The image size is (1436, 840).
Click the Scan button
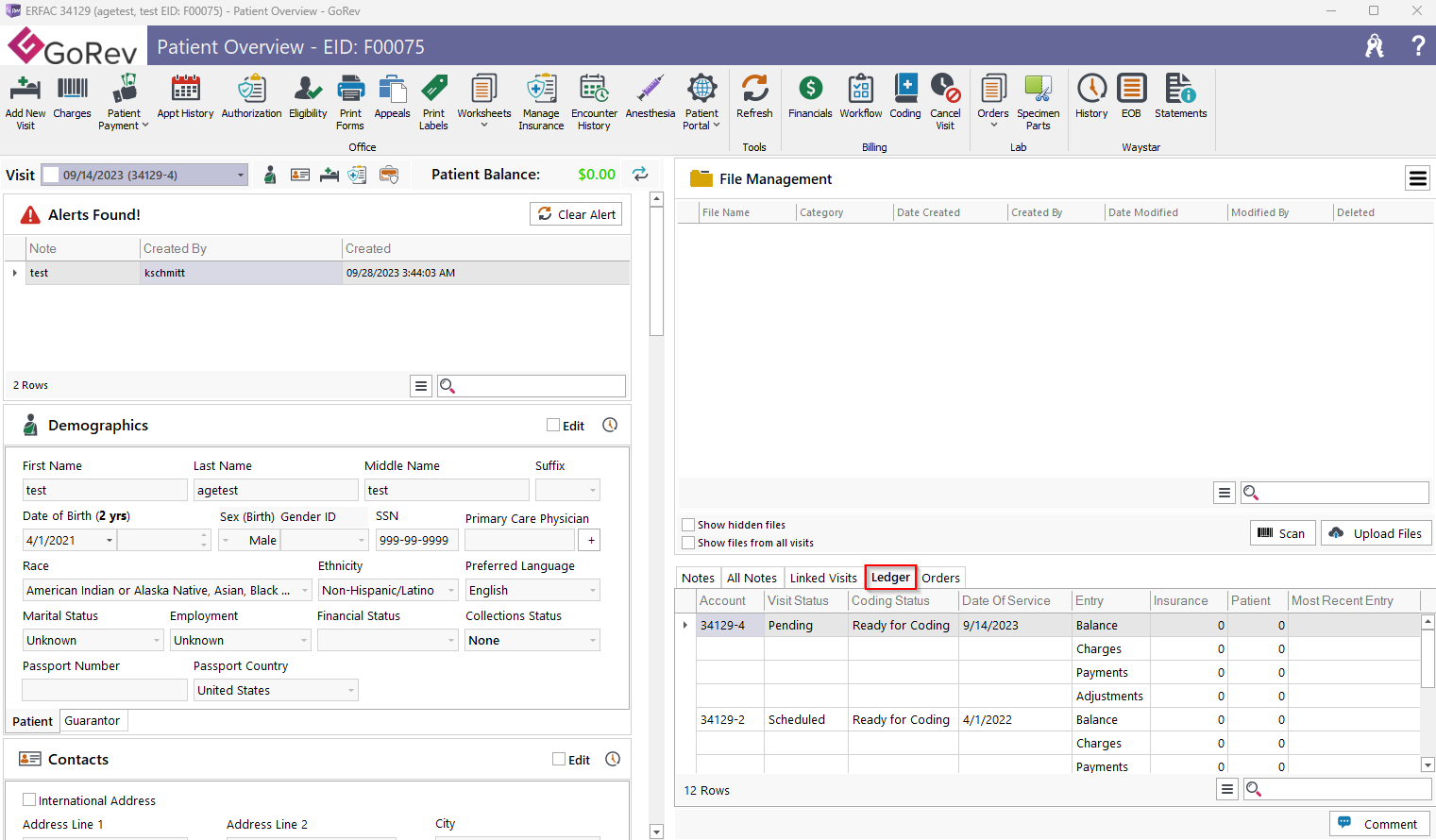[x=1282, y=533]
